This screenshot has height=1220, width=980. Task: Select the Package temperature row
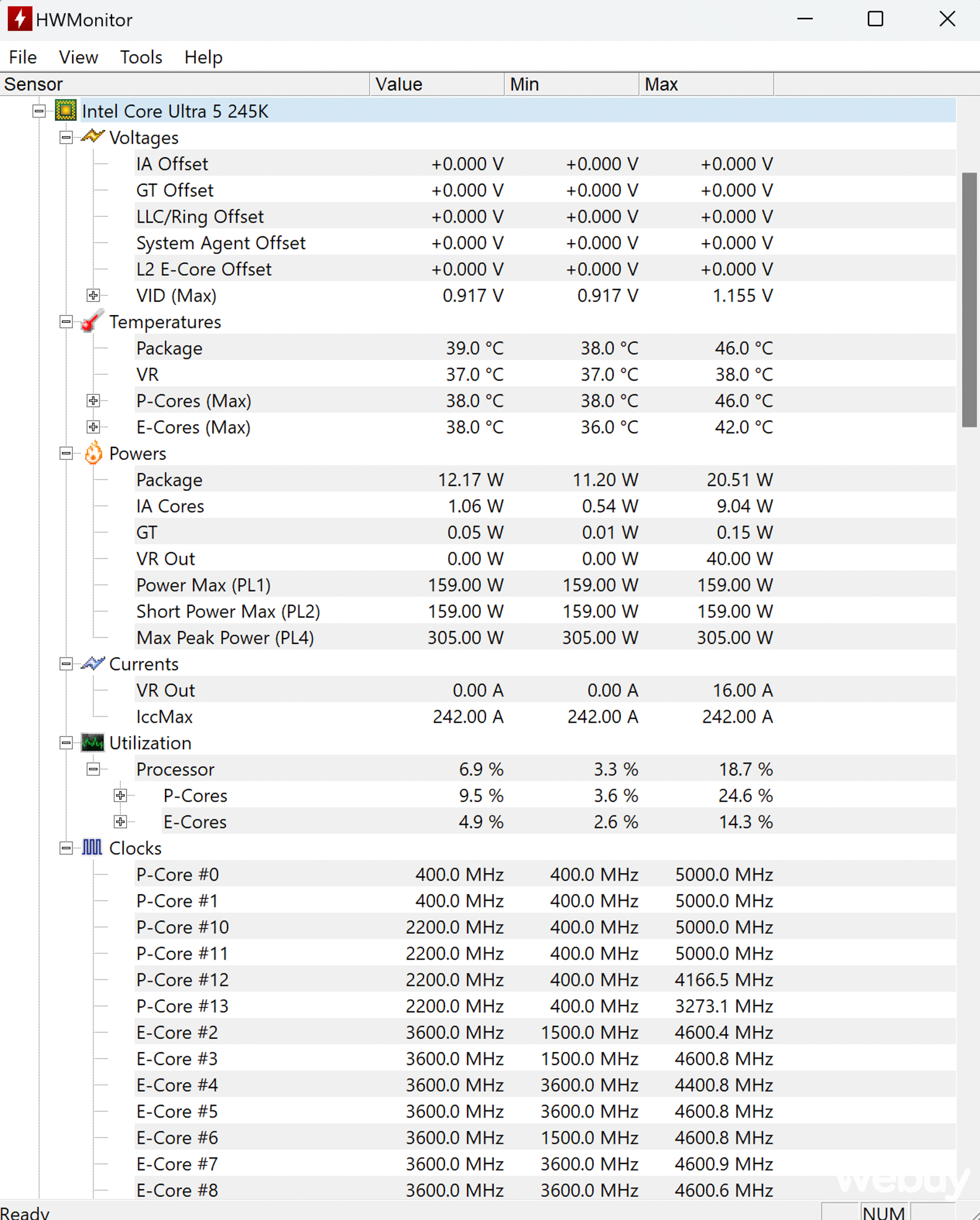click(545, 348)
